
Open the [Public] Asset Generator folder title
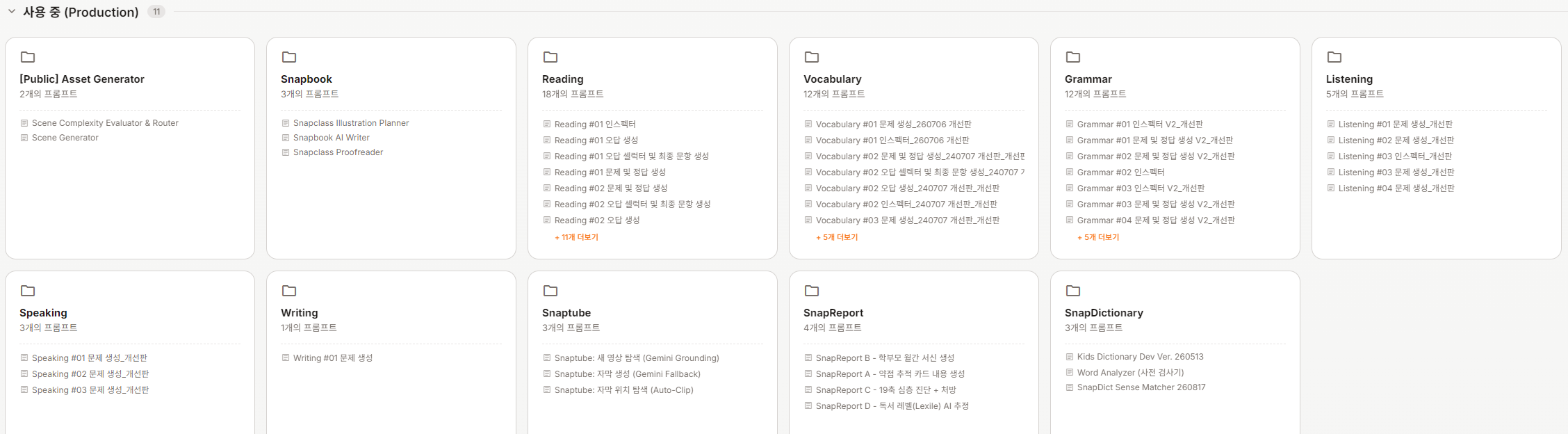[x=82, y=79]
